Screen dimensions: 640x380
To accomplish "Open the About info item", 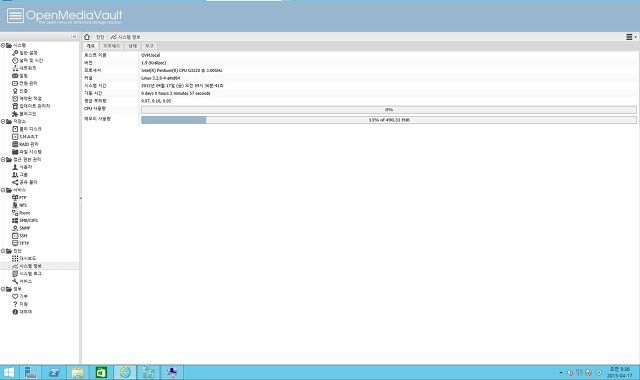I will coord(22,312).
